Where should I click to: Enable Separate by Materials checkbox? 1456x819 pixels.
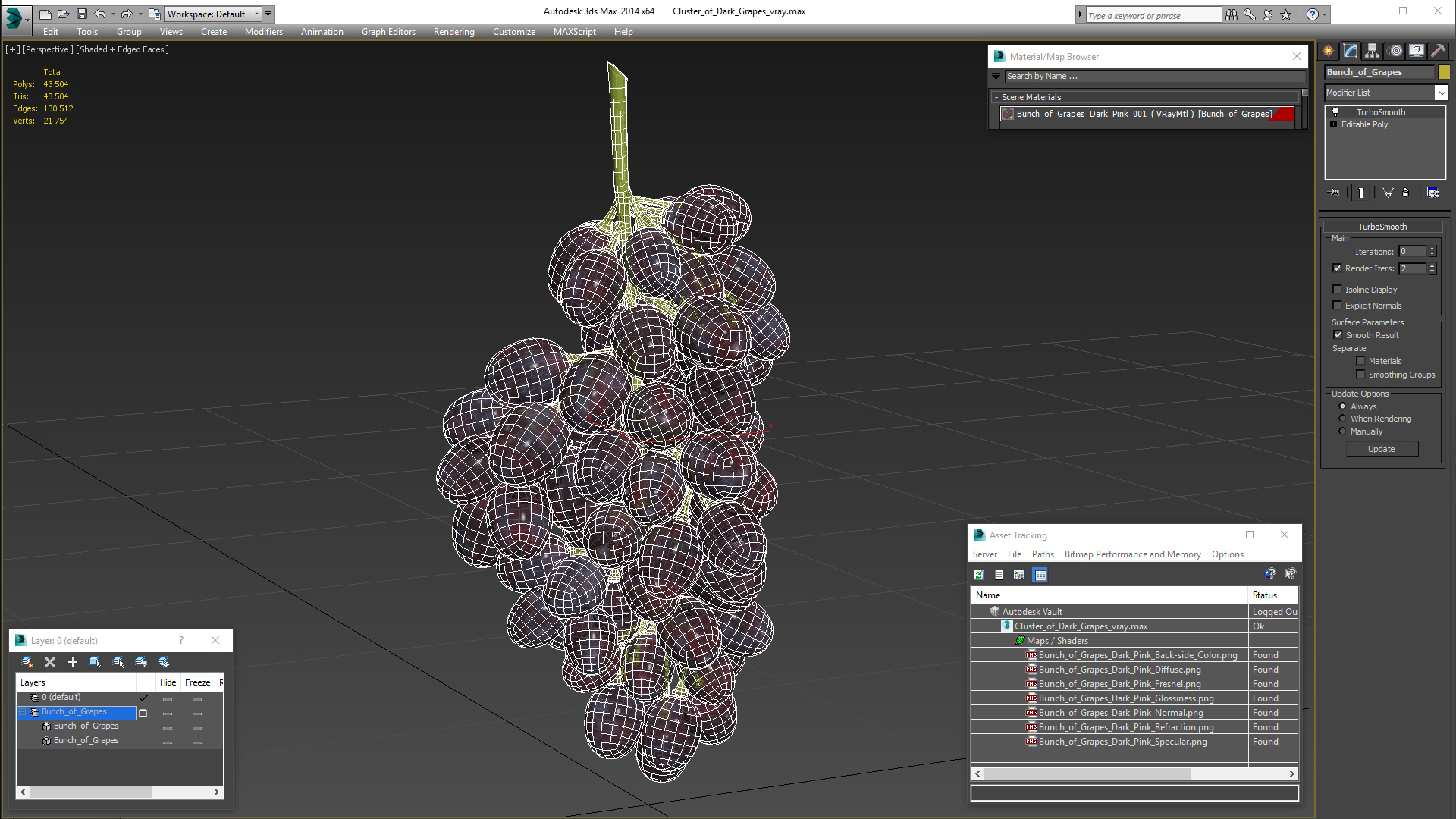point(1360,361)
